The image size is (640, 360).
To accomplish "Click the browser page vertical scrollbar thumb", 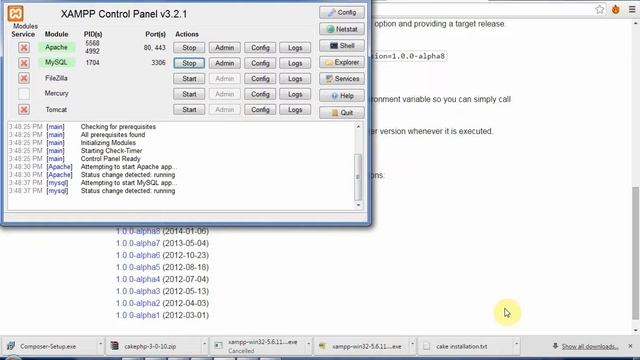I will [x=636, y=253].
